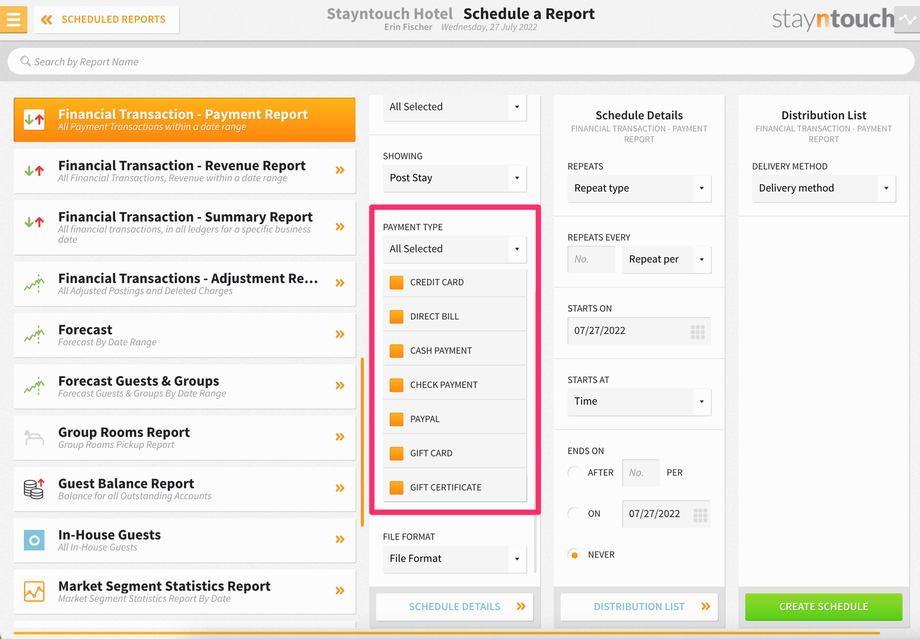
Task: Open the Repeat type dropdown
Action: (639, 188)
